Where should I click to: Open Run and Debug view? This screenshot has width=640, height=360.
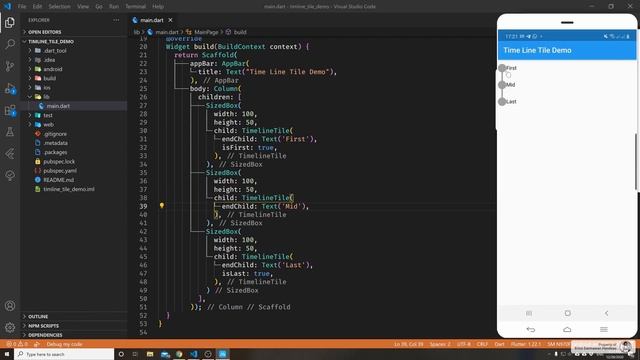coord(10,88)
